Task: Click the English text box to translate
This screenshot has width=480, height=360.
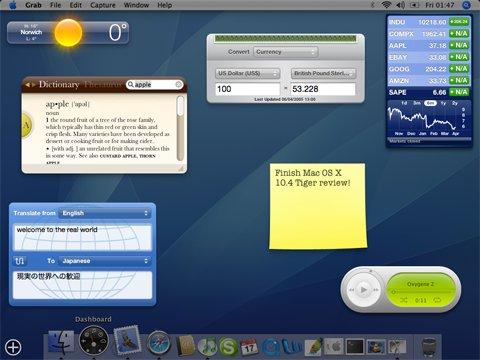Action: [x=82, y=237]
